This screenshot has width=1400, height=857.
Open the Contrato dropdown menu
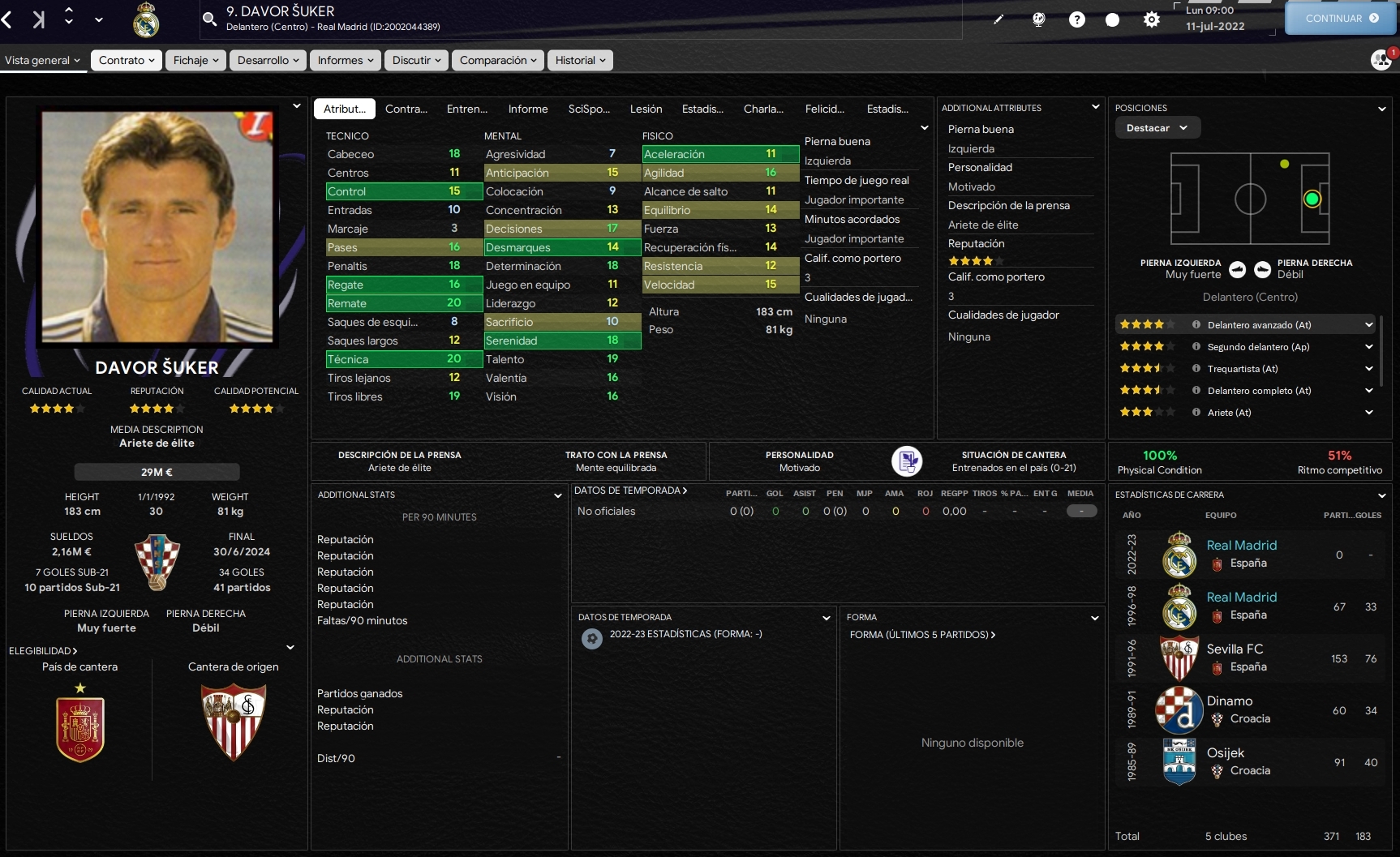click(x=127, y=60)
